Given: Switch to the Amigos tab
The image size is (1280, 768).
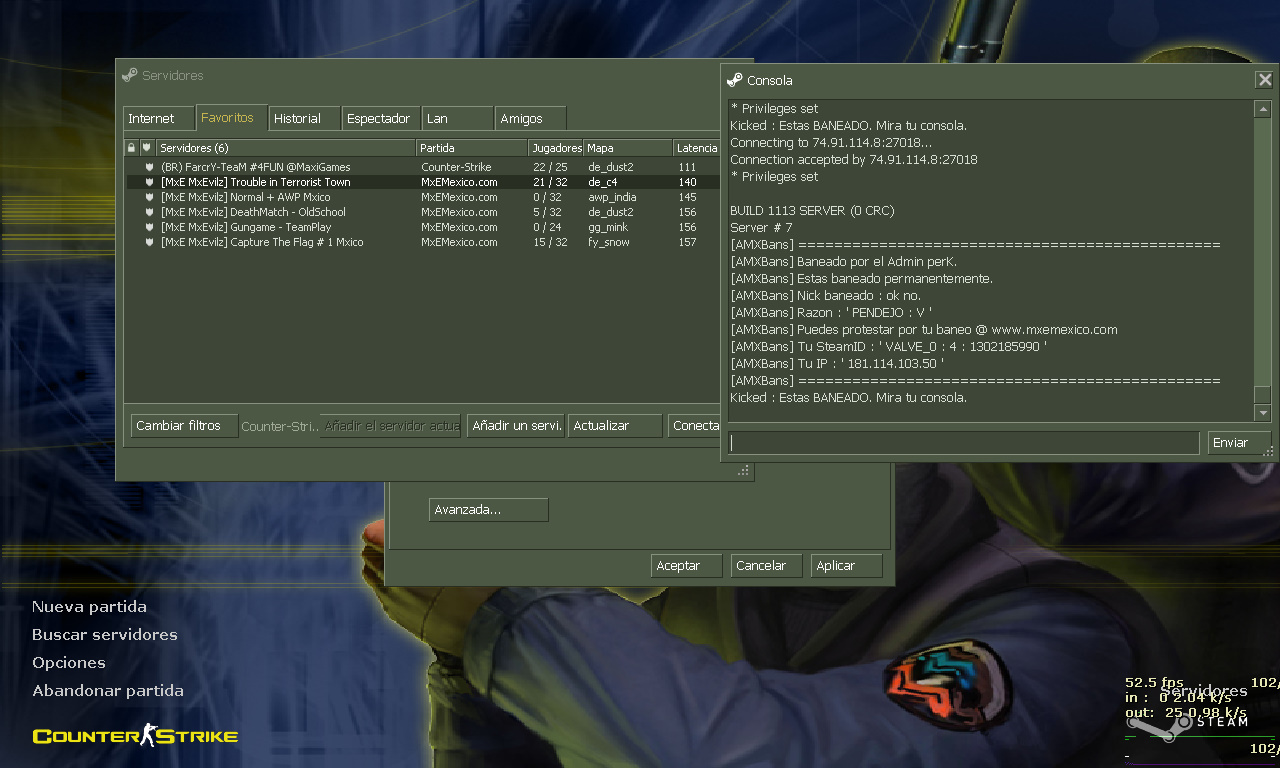Looking at the screenshot, I should pyautogui.click(x=531, y=118).
